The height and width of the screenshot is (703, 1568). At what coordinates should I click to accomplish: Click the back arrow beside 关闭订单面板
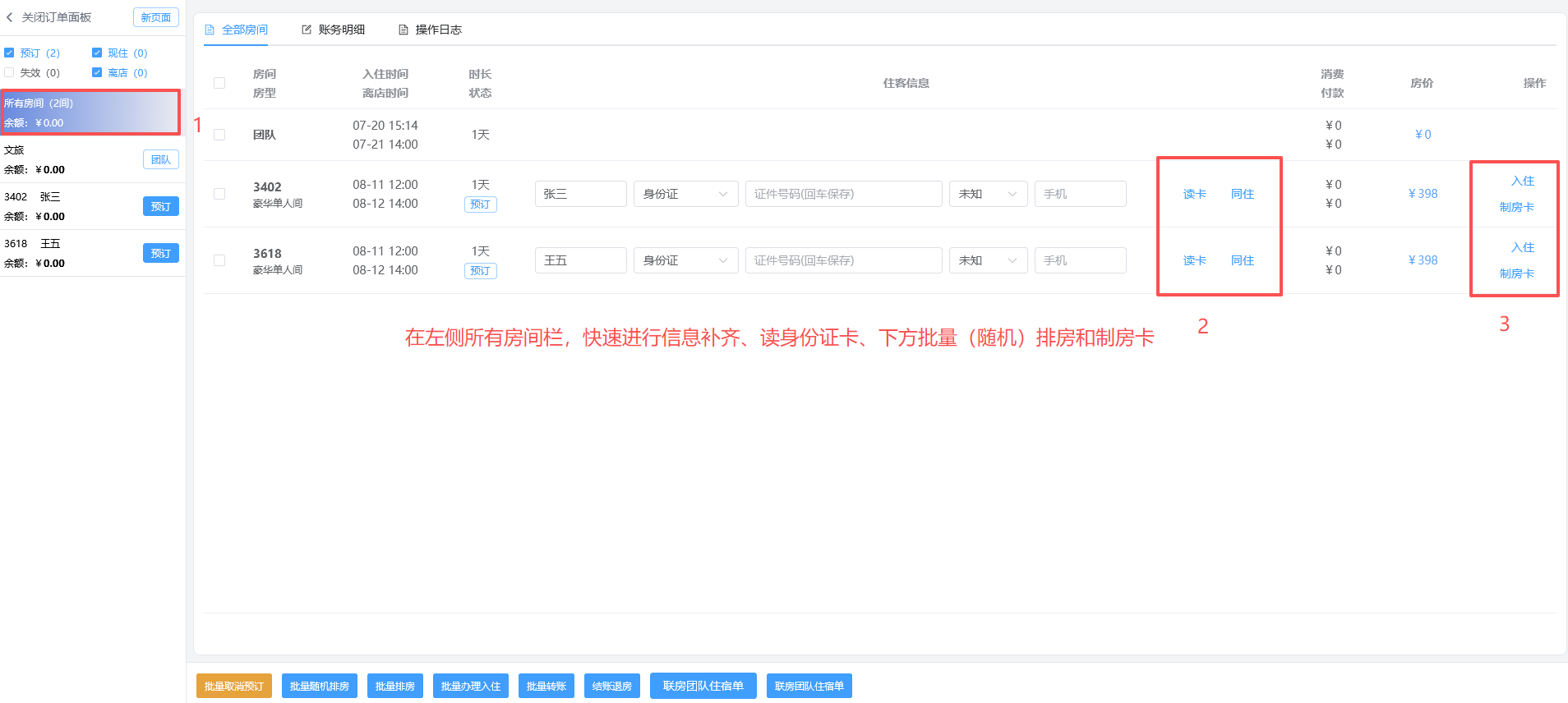pos(9,17)
